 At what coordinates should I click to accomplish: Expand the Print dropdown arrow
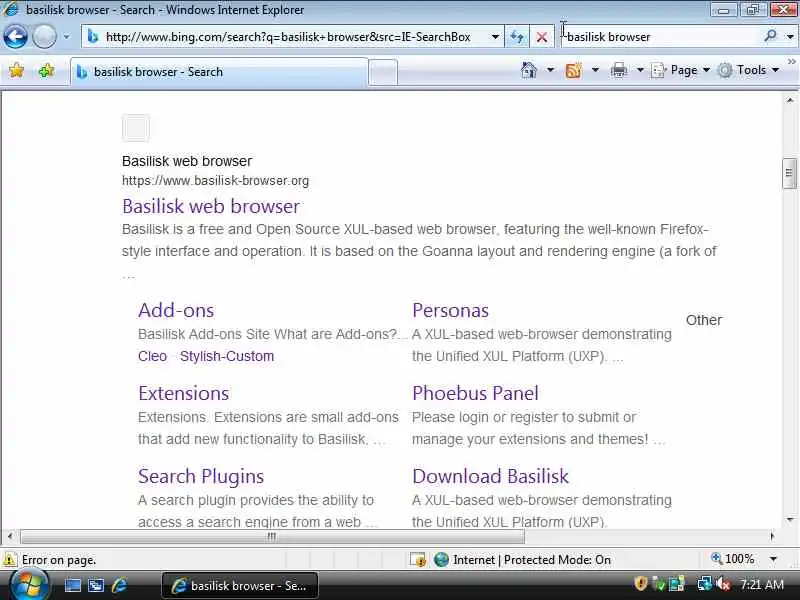click(x=640, y=70)
